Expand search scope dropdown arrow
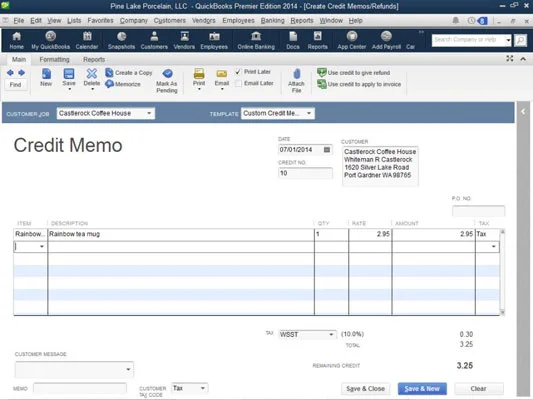This screenshot has height=400, width=533. click(x=508, y=40)
